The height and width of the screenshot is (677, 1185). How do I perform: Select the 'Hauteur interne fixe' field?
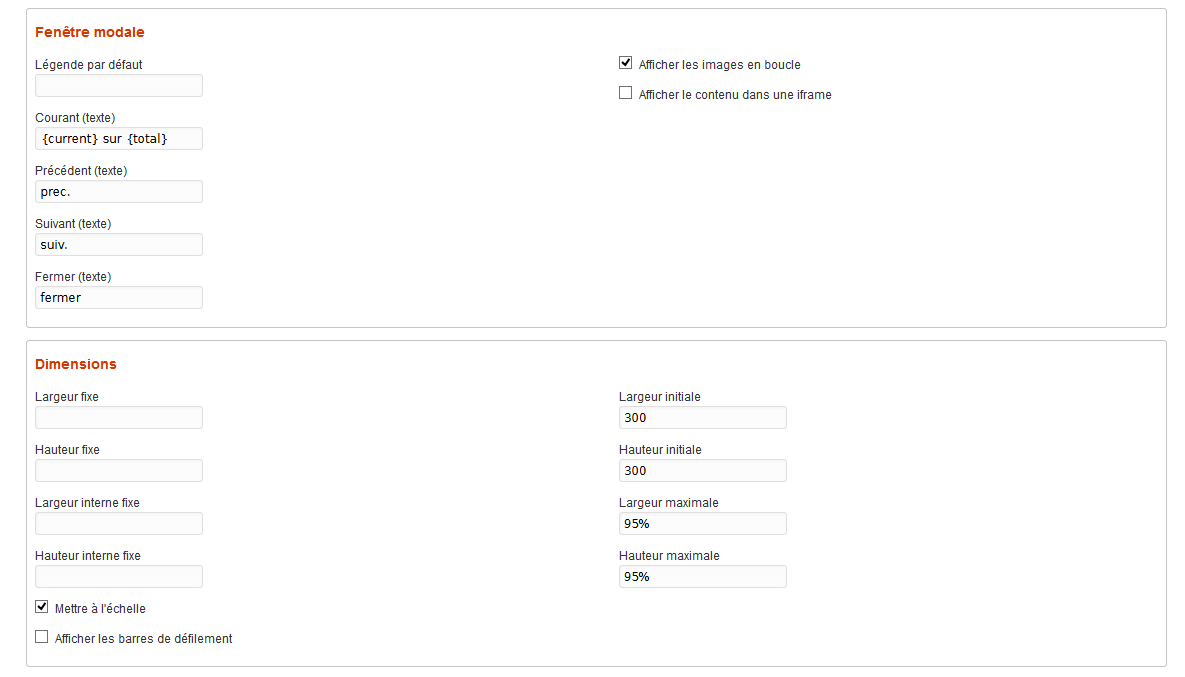pos(119,577)
